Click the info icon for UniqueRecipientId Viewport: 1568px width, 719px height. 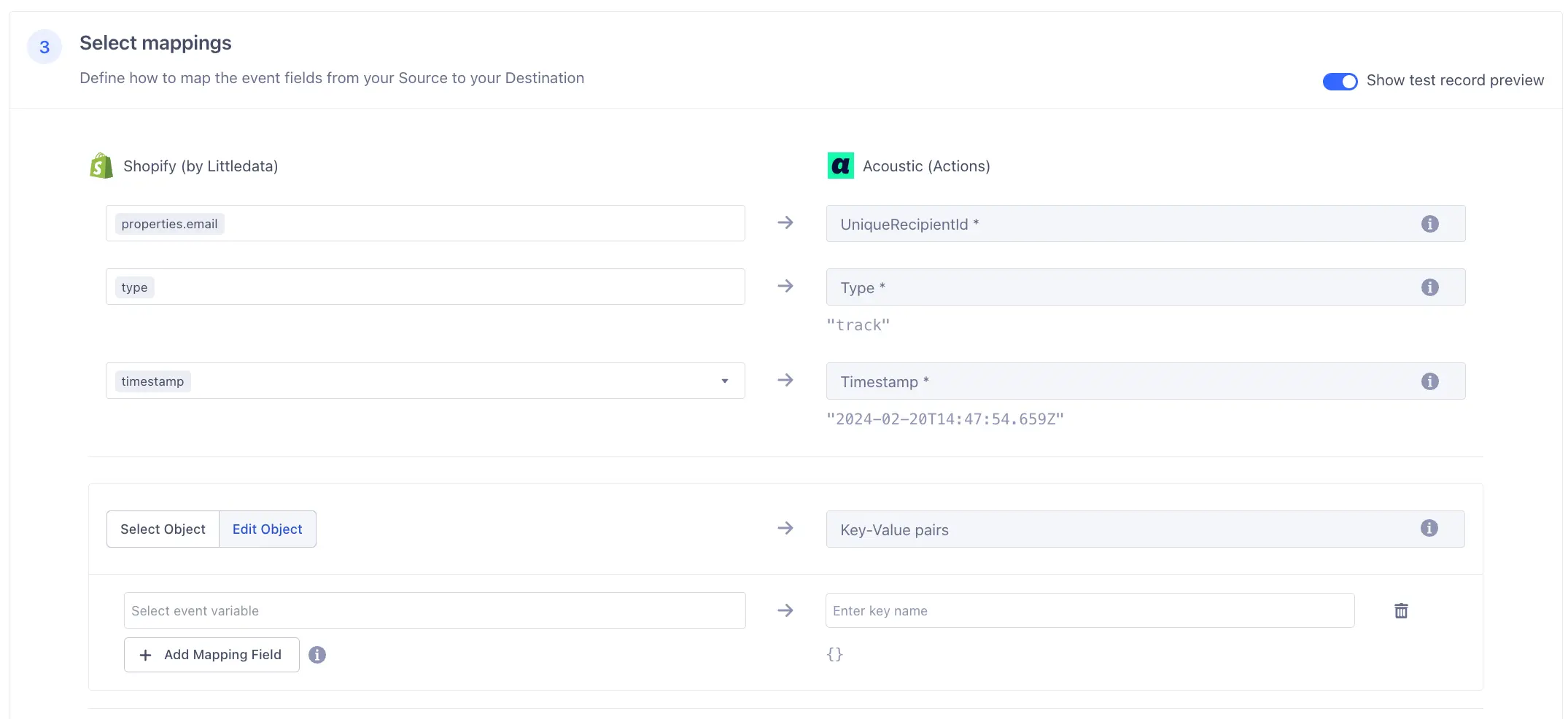pos(1429,224)
